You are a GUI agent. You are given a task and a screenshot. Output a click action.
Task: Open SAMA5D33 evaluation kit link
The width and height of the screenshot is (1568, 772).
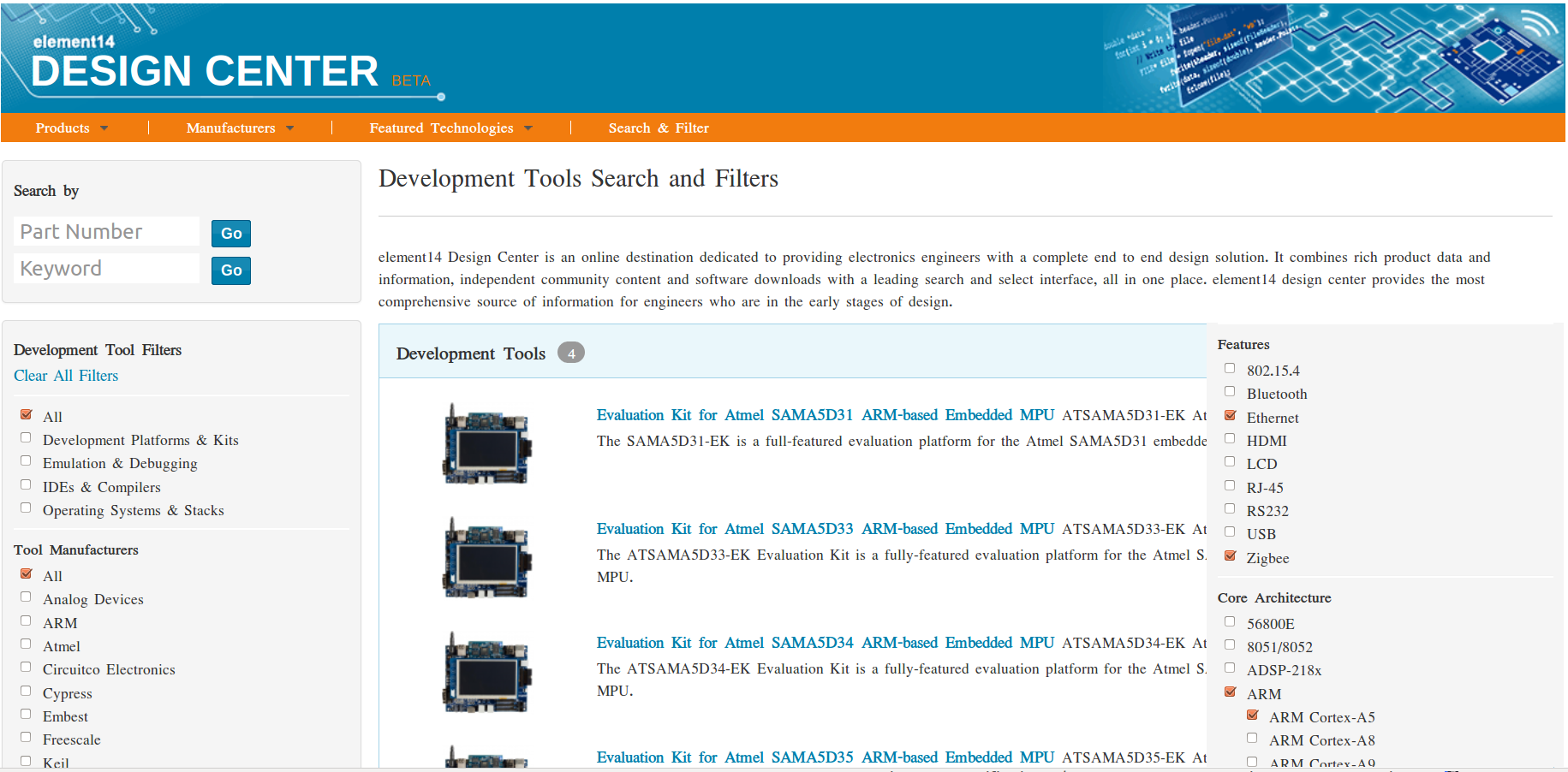826,529
